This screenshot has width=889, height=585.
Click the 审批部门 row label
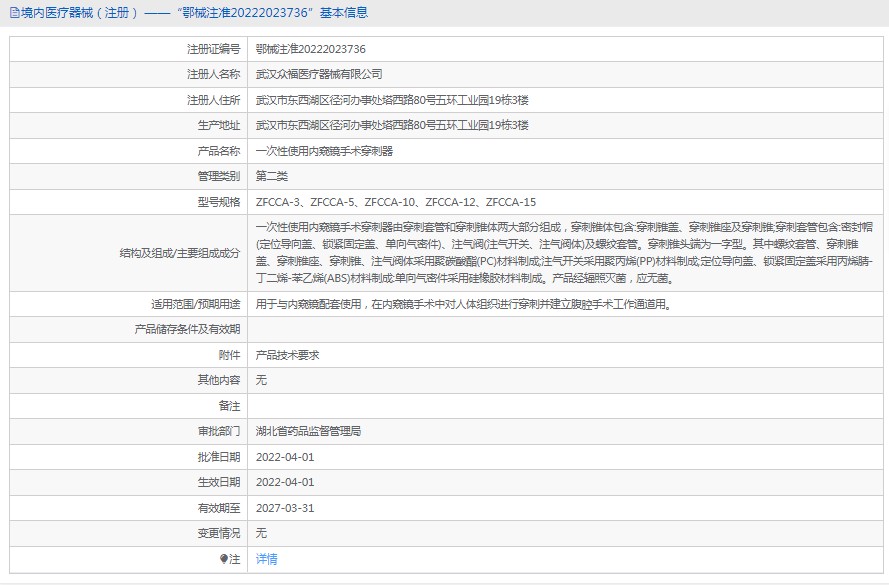(219, 431)
